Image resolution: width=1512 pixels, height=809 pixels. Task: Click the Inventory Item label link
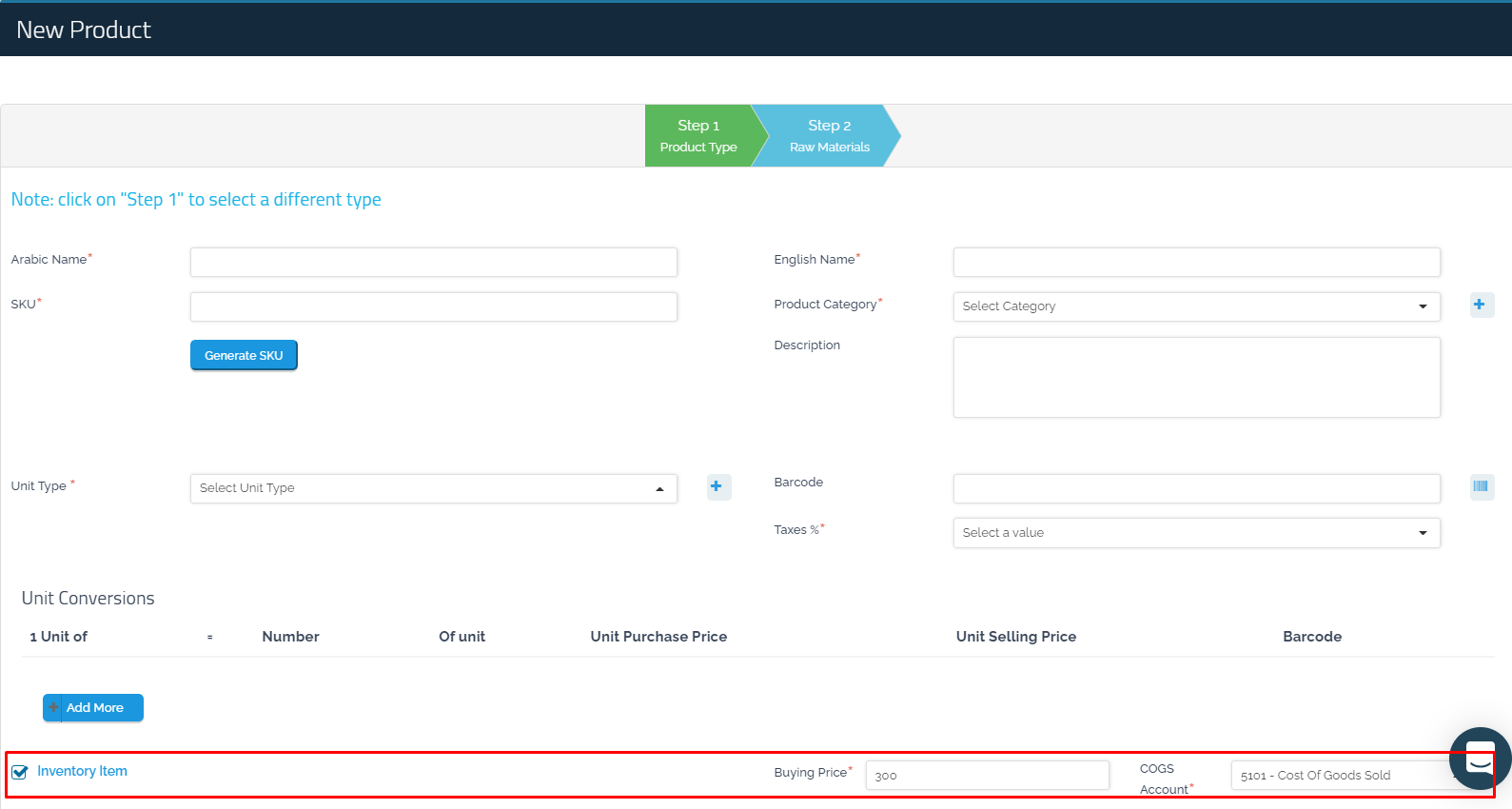pyautogui.click(x=82, y=771)
